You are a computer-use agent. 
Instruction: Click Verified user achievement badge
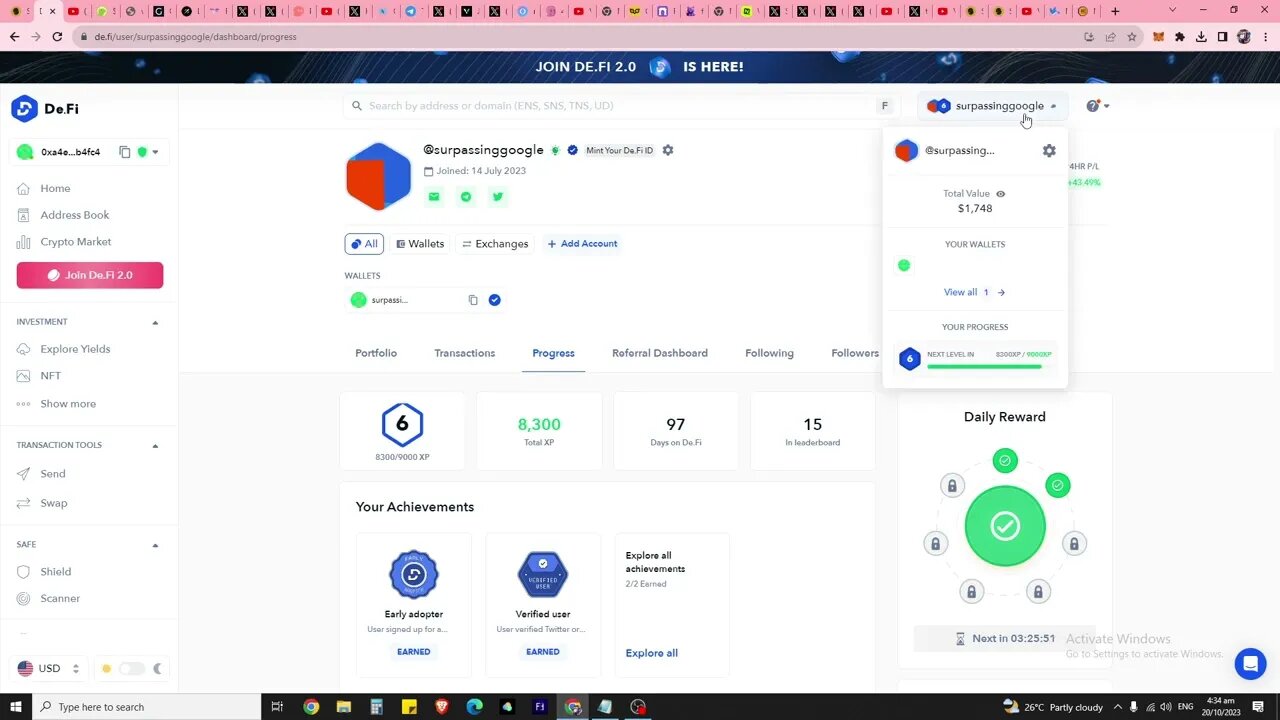point(543,574)
